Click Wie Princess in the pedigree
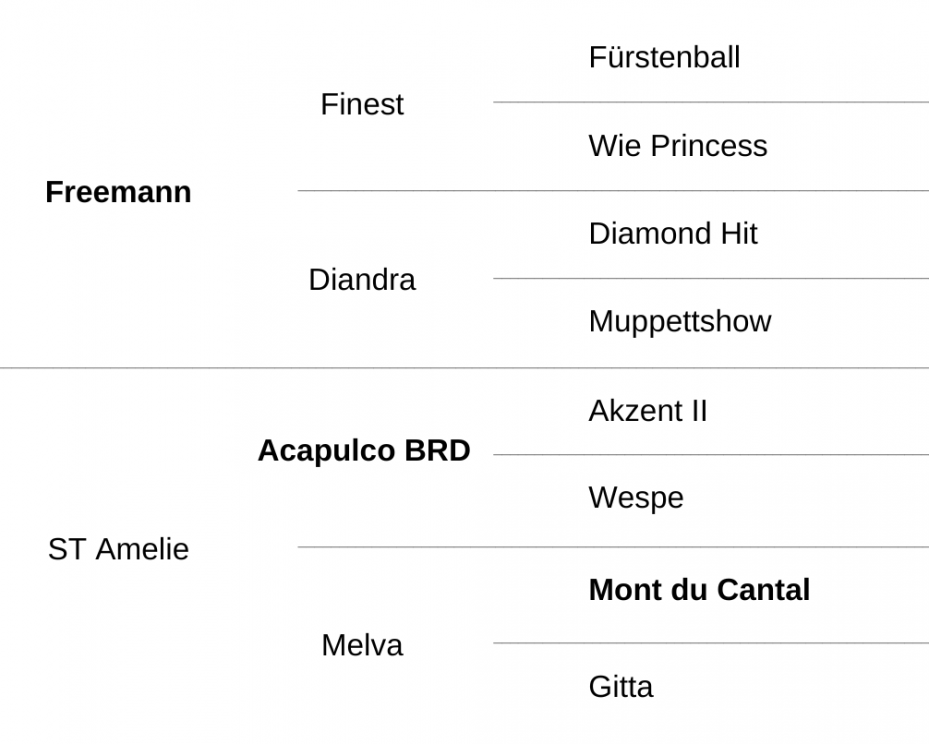 pyautogui.click(x=678, y=146)
